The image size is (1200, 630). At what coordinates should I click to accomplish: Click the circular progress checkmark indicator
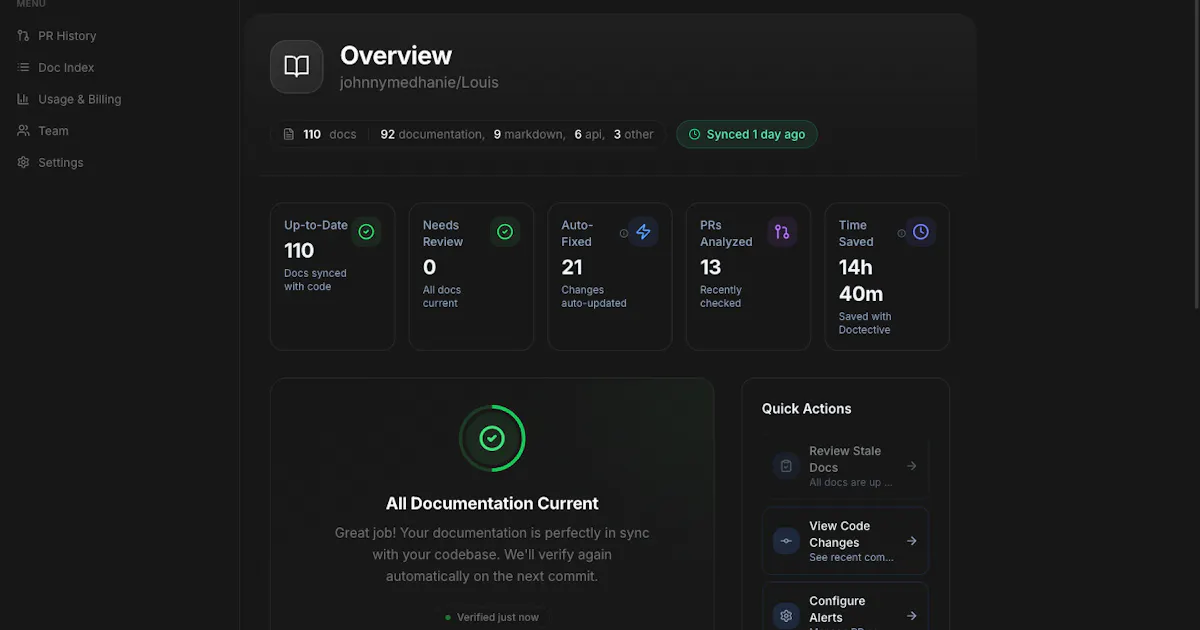(x=492, y=438)
